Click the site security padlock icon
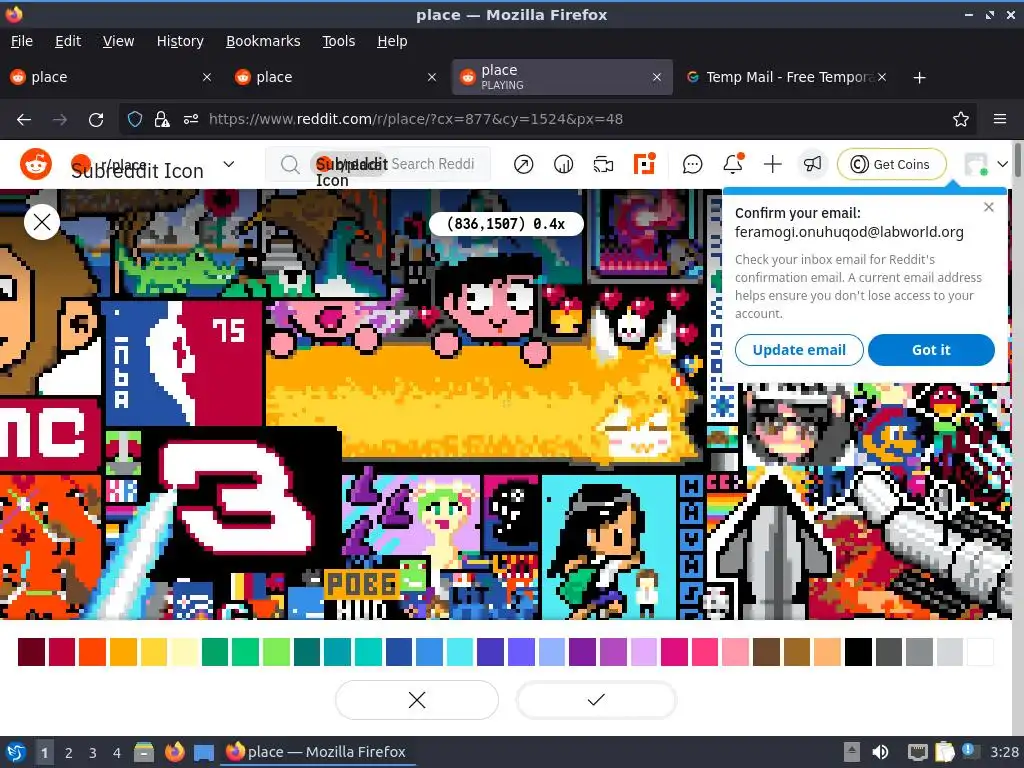 [x=161, y=120]
